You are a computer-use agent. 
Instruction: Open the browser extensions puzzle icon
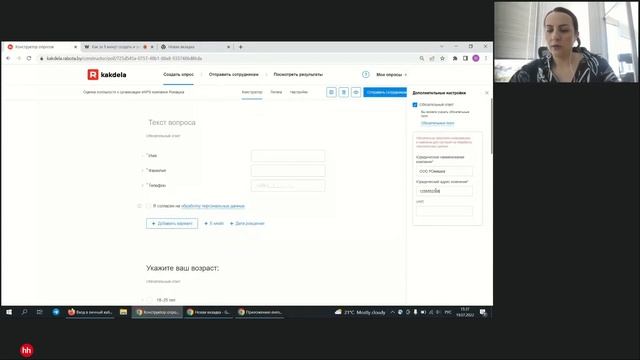pos(455,58)
